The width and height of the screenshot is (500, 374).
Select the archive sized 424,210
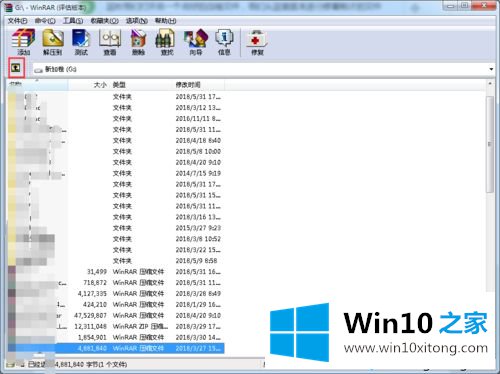point(116,305)
